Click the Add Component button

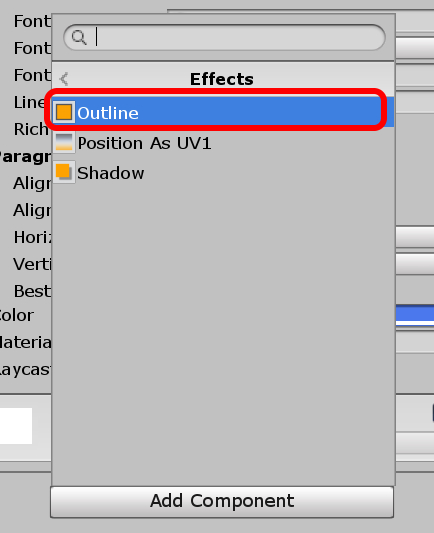[x=222, y=502]
